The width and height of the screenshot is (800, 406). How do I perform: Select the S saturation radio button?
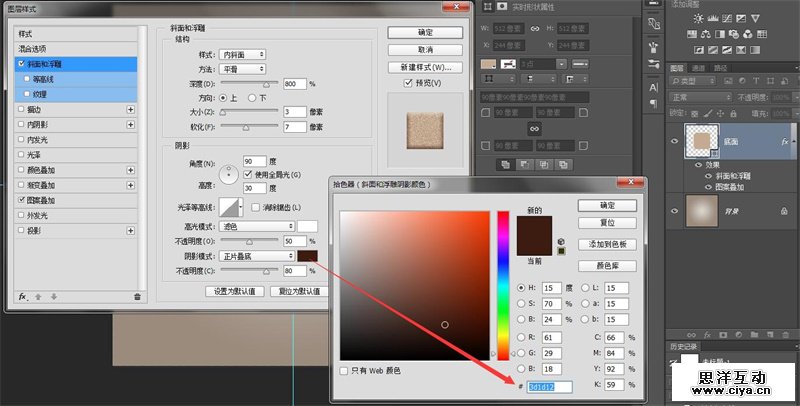pyautogui.click(x=520, y=303)
